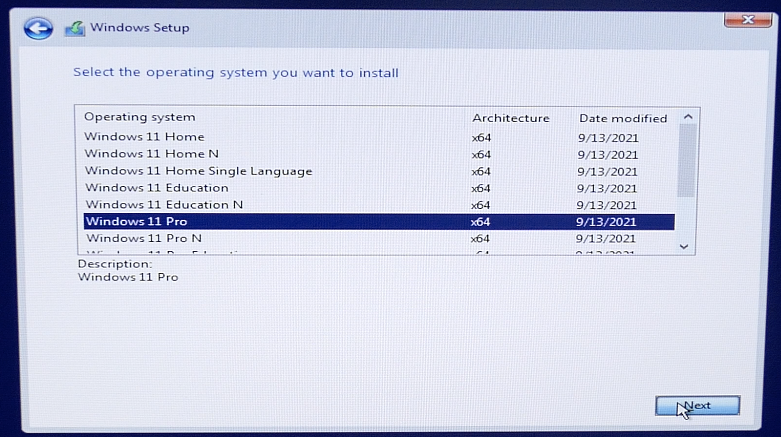Go back with the blue arrow button
This screenshot has width=781, height=437.
(38, 28)
